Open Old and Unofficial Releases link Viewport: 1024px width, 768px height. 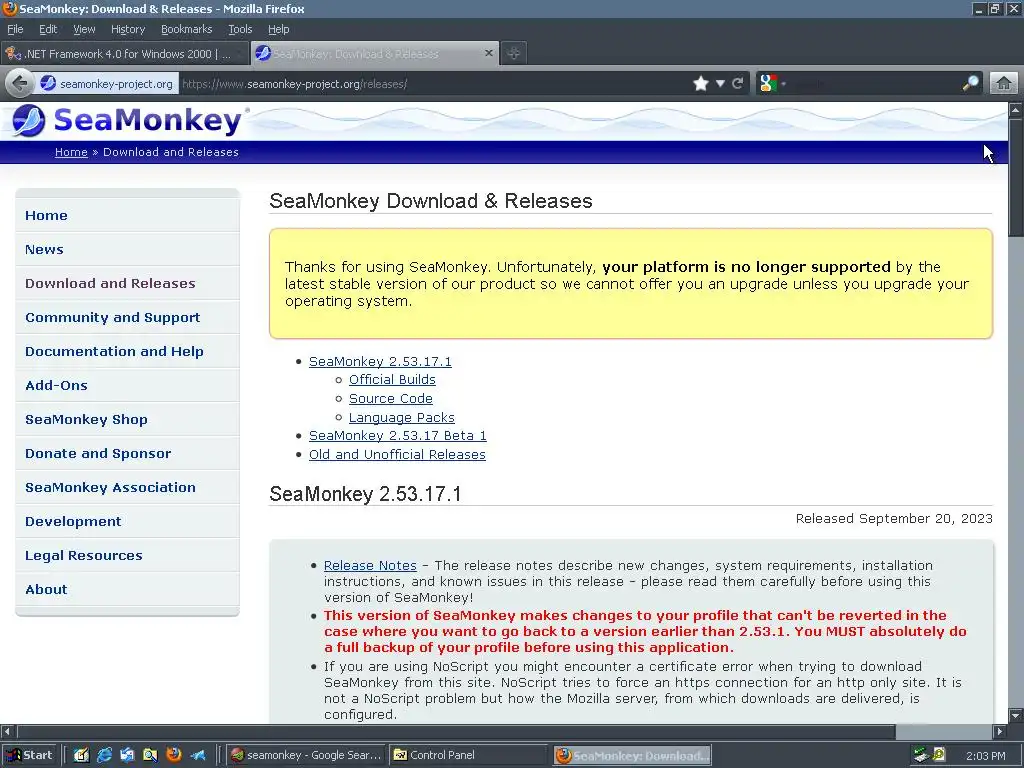click(397, 455)
